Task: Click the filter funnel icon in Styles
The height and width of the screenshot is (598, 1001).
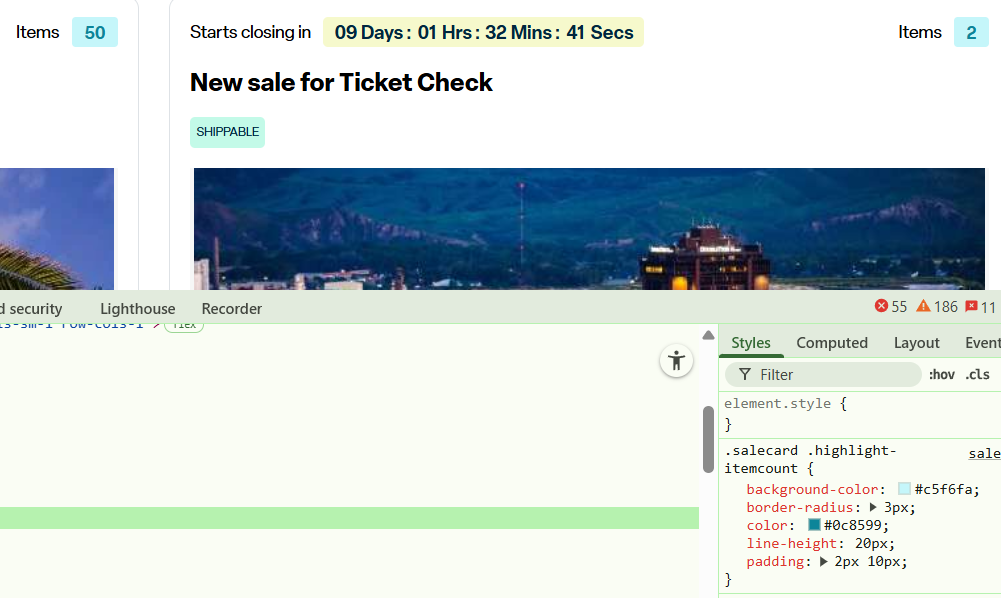Action: [x=745, y=374]
